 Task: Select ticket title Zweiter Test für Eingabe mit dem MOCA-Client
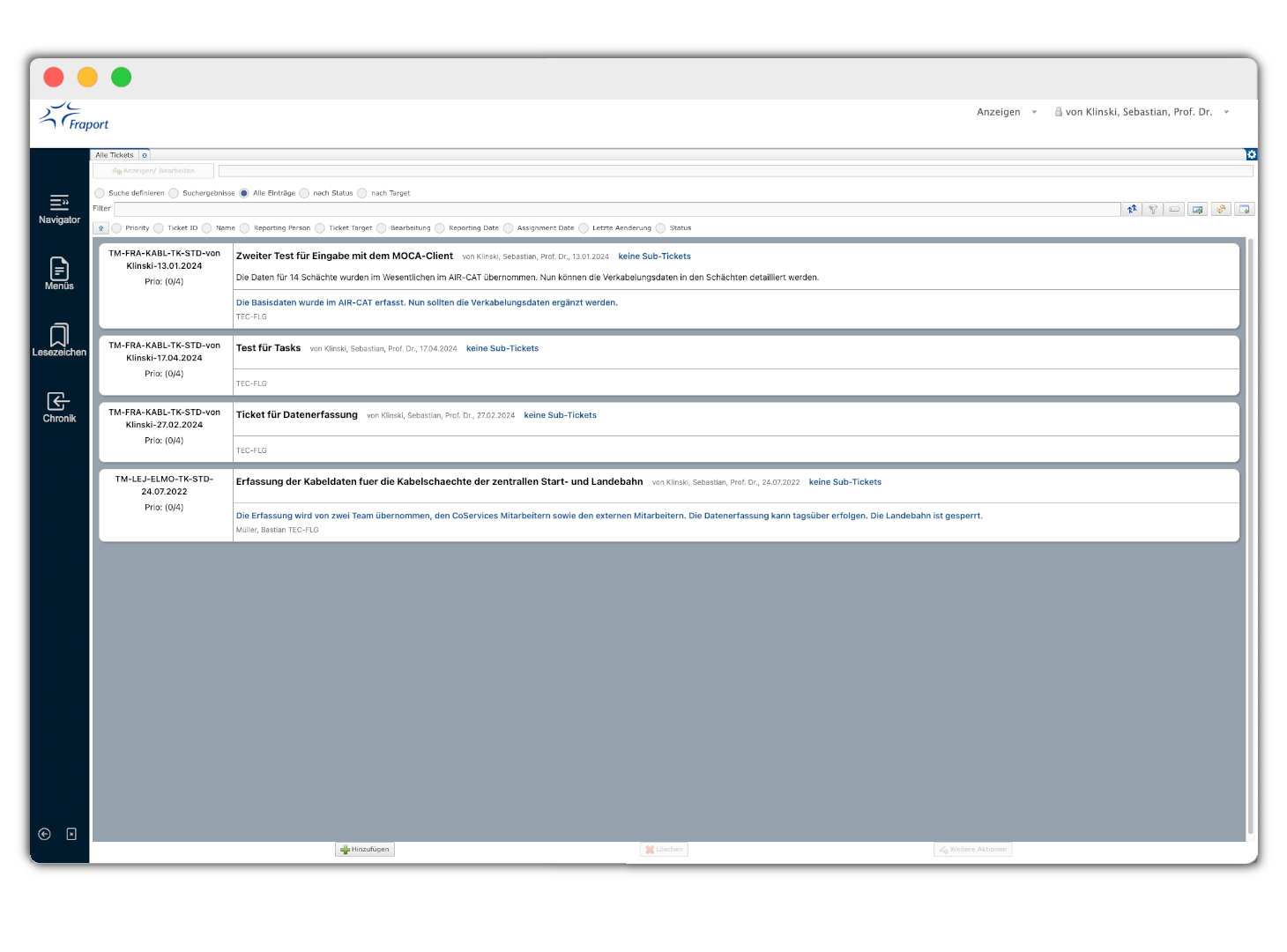click(x=345, y=256)
